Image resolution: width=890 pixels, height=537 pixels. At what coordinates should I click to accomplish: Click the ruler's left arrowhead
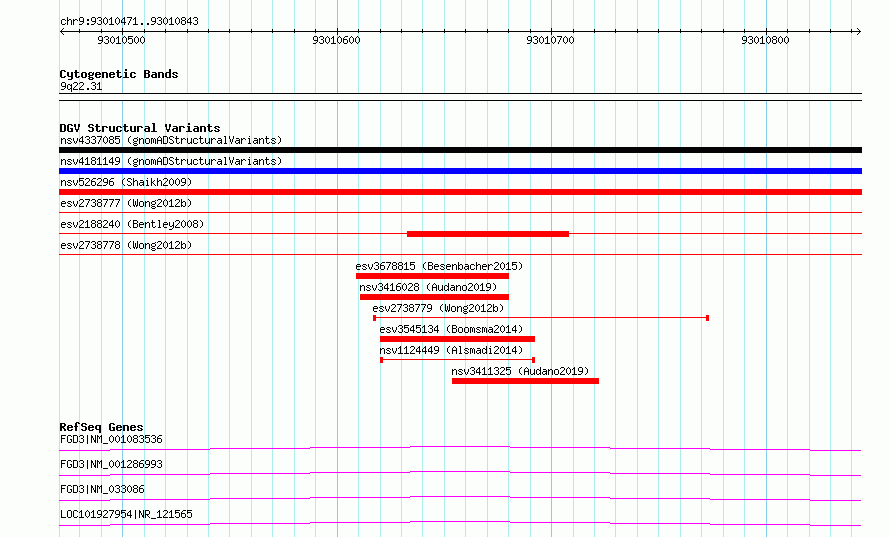(x=62, y=32)
